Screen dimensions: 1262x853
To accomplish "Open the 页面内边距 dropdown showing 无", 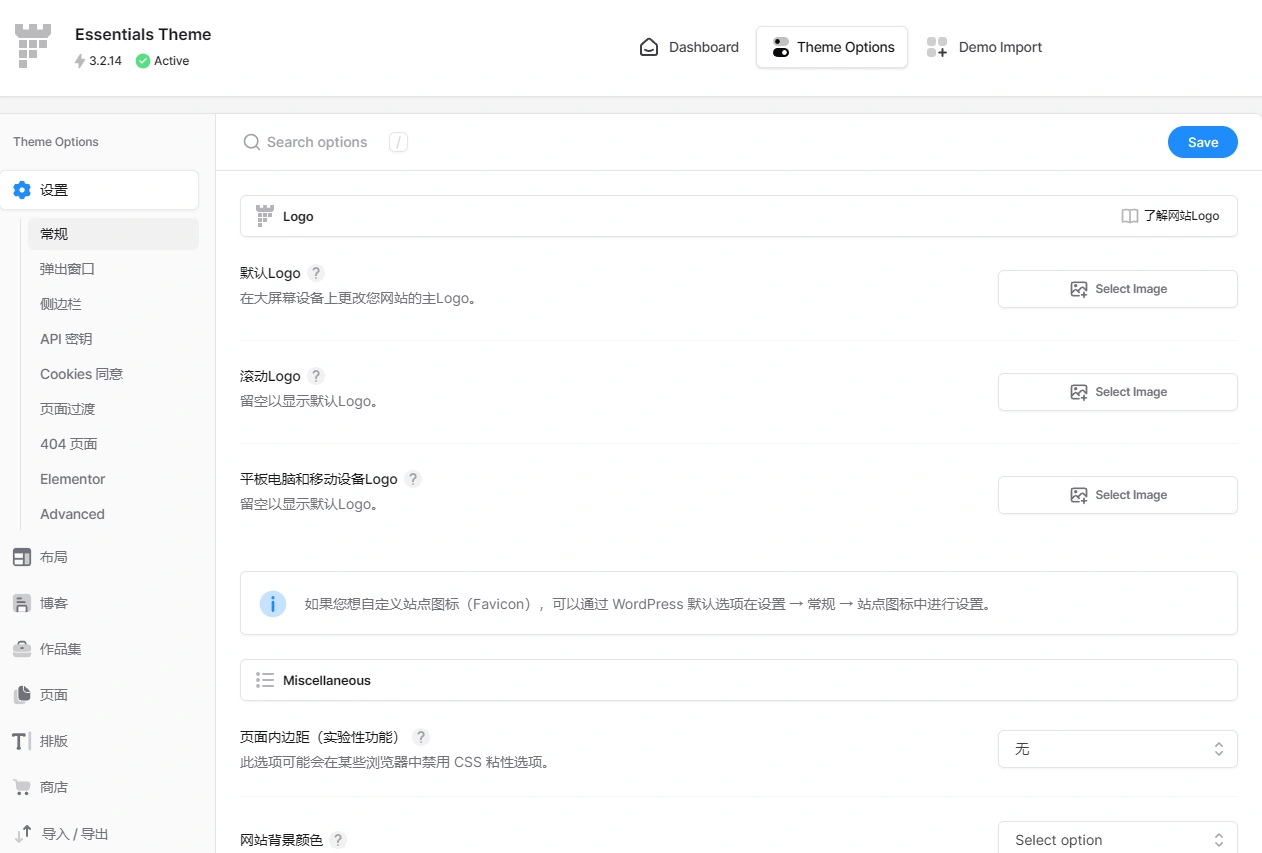I will [1117, 748].
